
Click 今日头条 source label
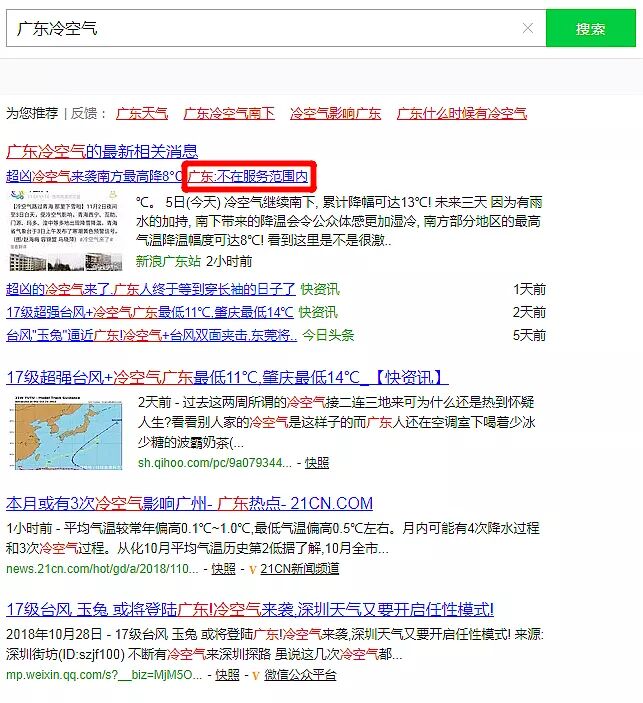pyautogui.click(x=328, y=335)
